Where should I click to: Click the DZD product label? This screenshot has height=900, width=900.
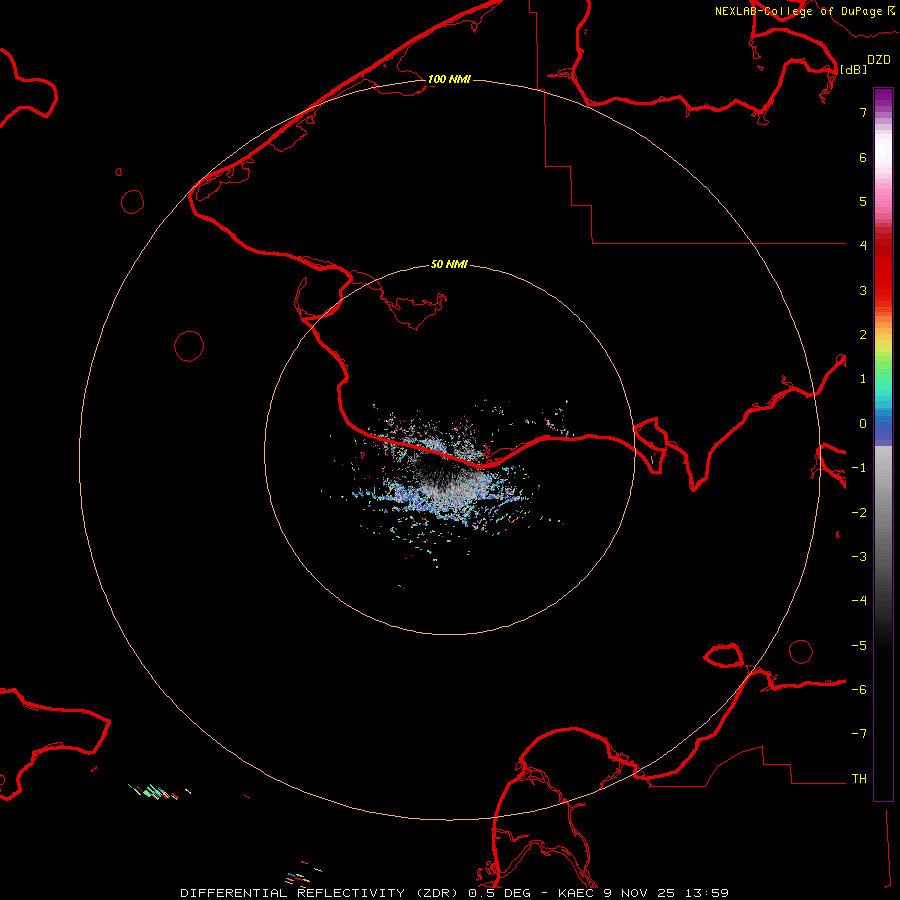pos(879,59)
